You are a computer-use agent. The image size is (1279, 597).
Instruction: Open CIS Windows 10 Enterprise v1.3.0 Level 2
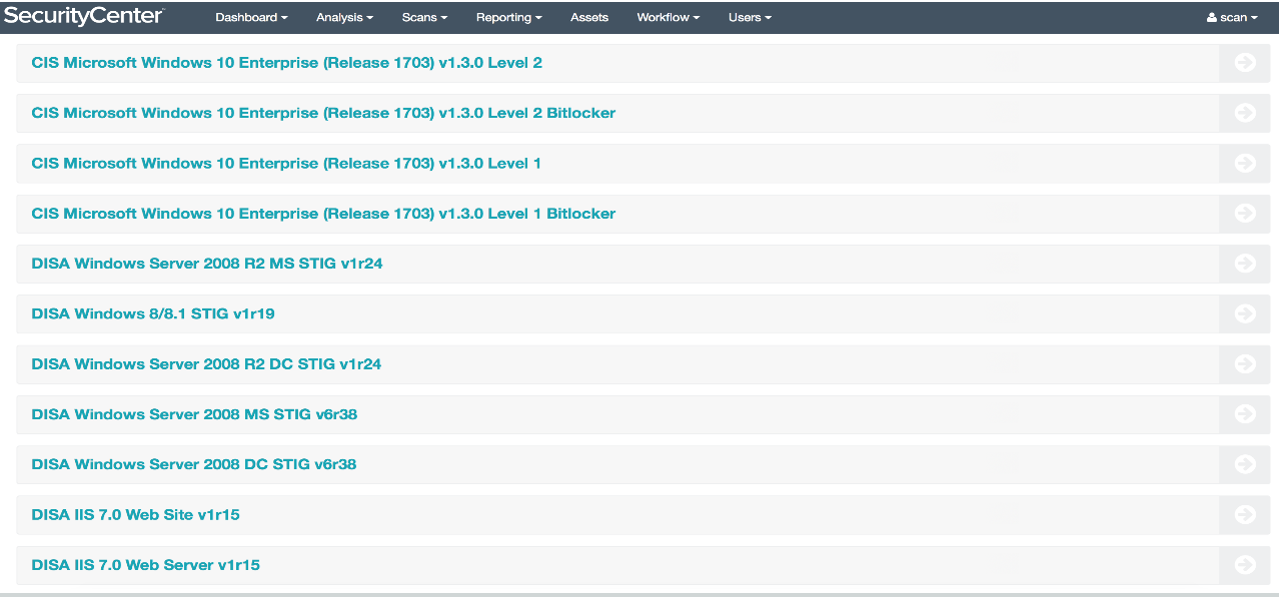287,63
